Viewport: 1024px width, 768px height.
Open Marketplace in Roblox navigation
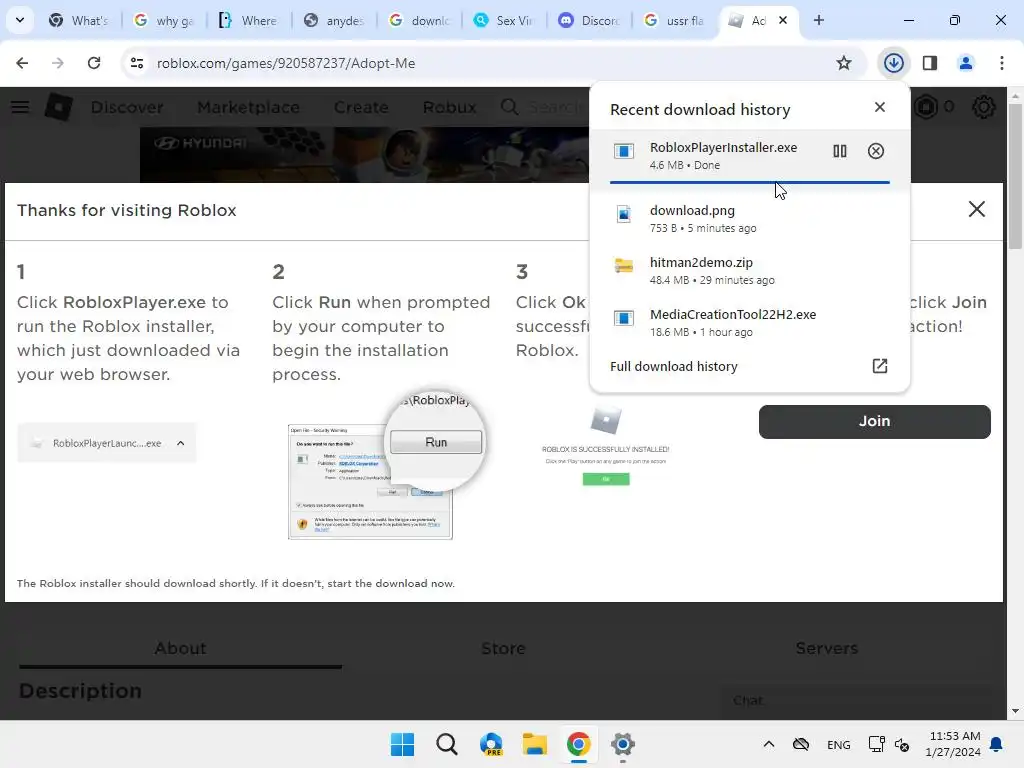click(248, 107)
